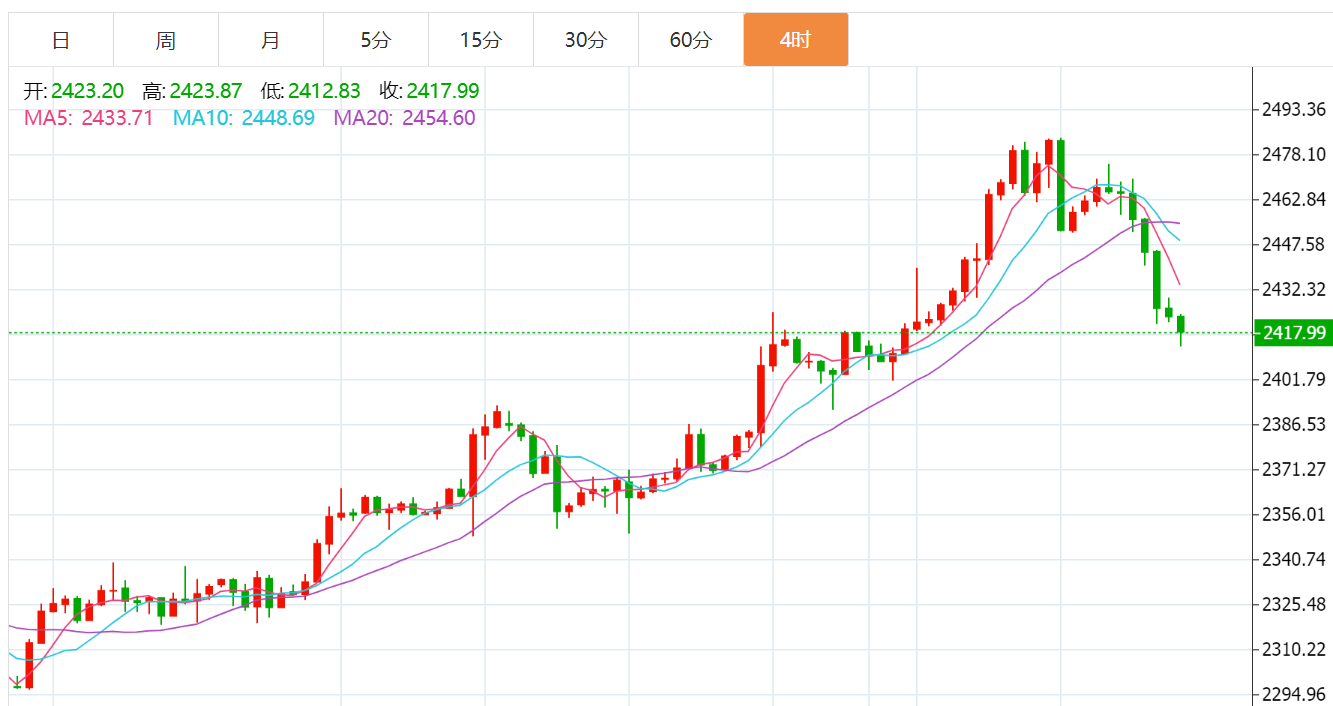Click the 2356.01 price axis label
This screenshot has height=706, width=1333.
pyautogui.click(x=1293, y=514)
